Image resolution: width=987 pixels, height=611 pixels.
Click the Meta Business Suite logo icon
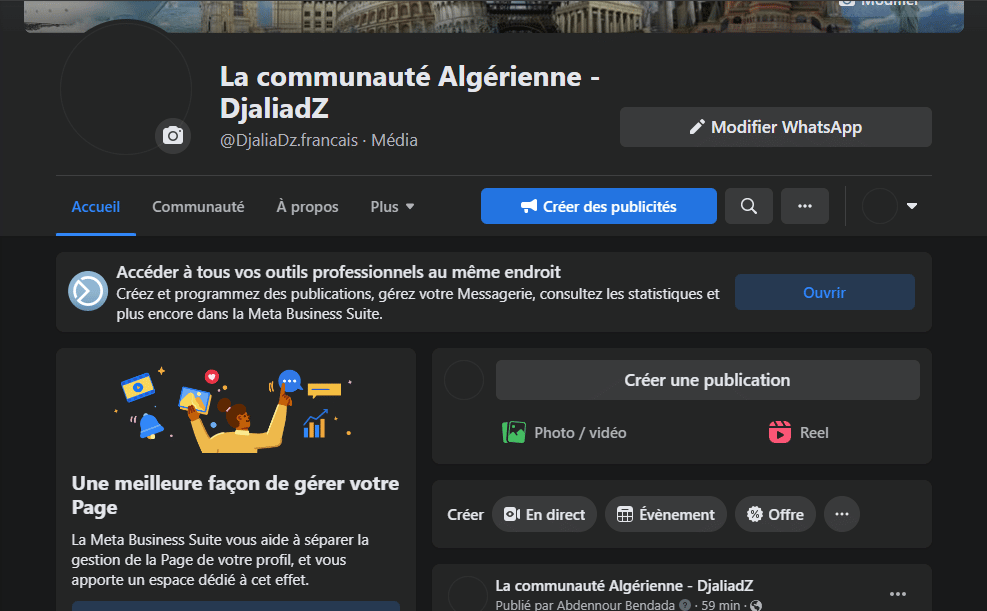(88, 291)
